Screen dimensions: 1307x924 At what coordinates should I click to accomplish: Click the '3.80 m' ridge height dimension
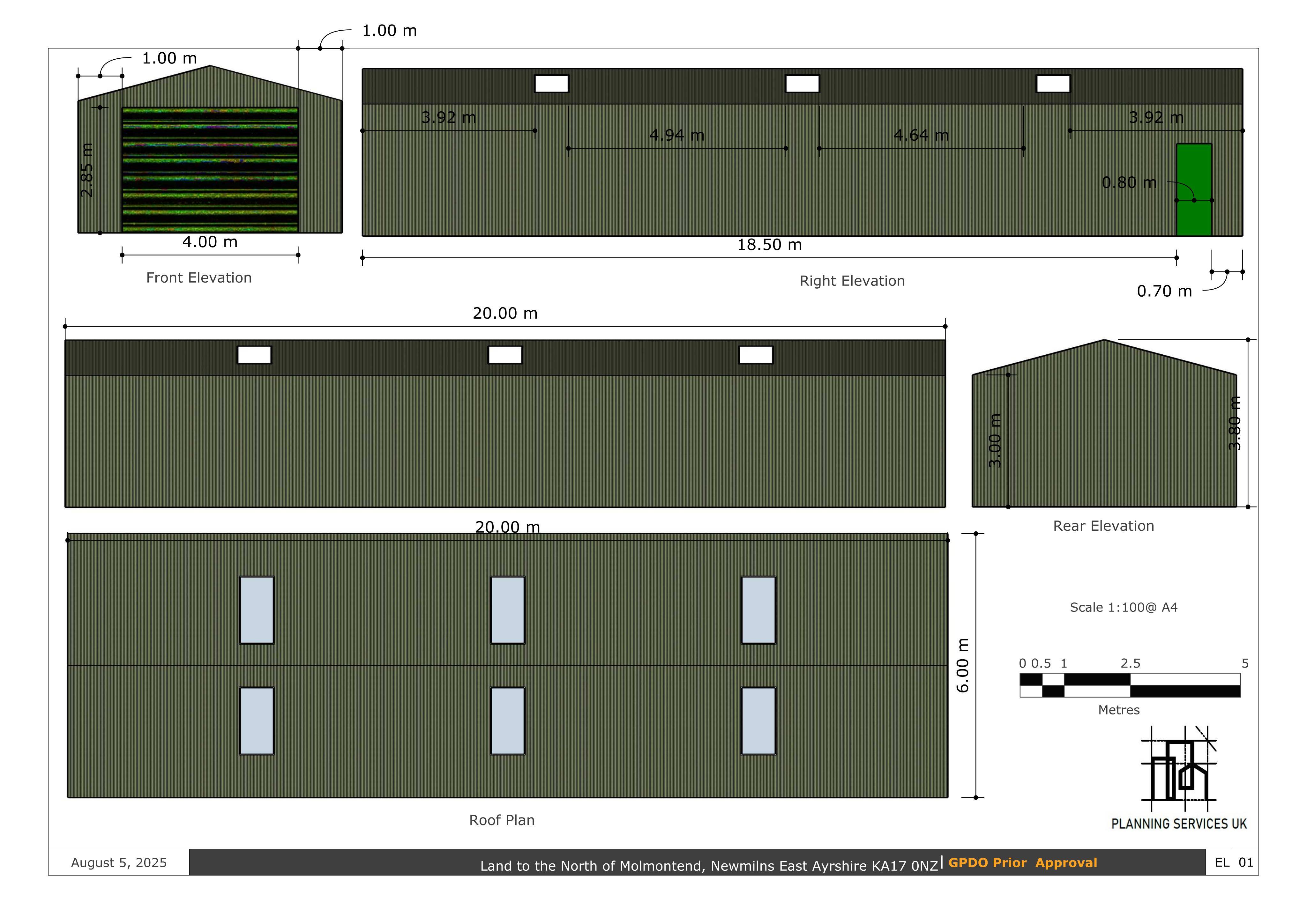(1234, 423)
